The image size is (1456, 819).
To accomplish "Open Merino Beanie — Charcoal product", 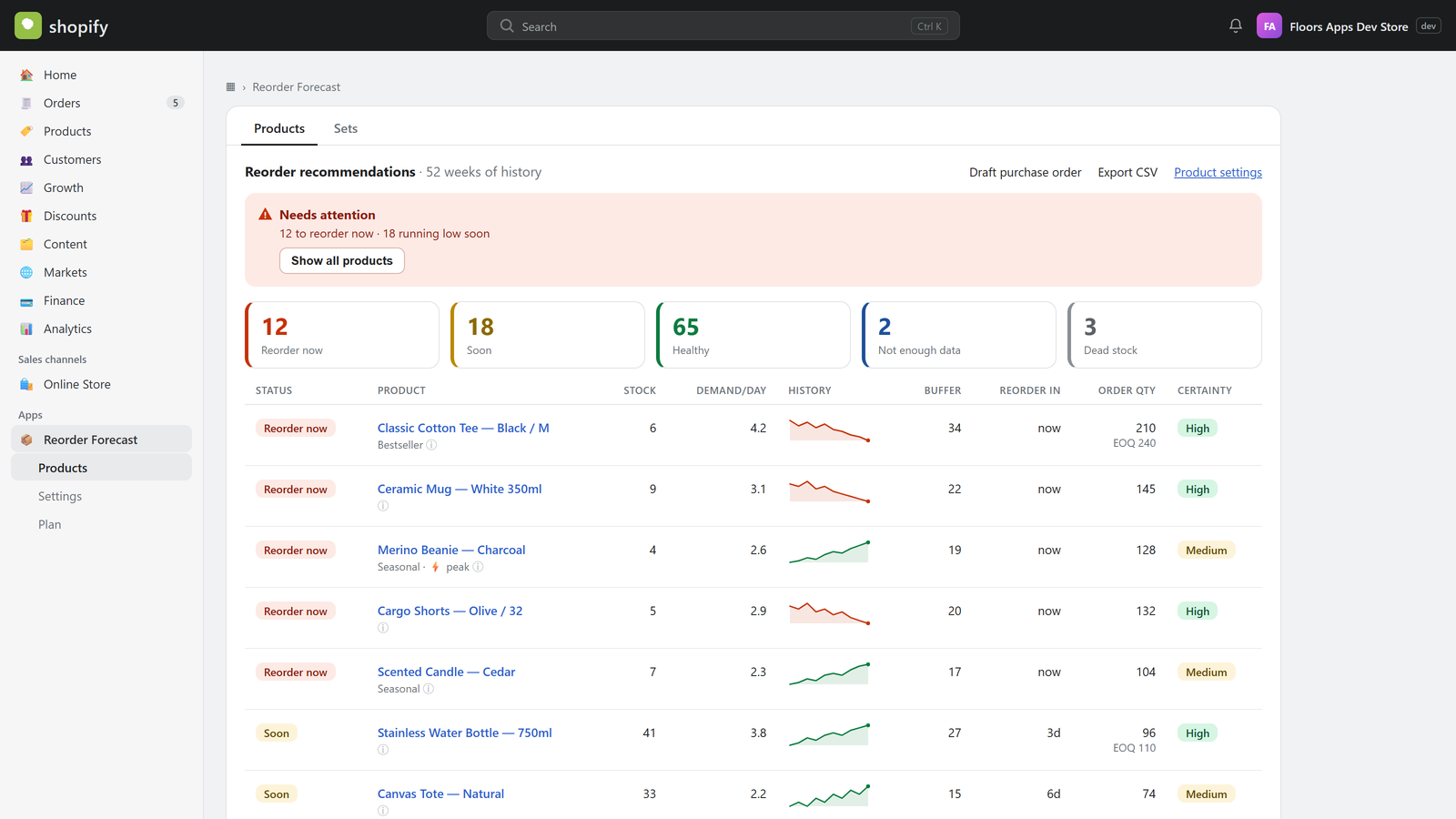I will click(451, 550).
